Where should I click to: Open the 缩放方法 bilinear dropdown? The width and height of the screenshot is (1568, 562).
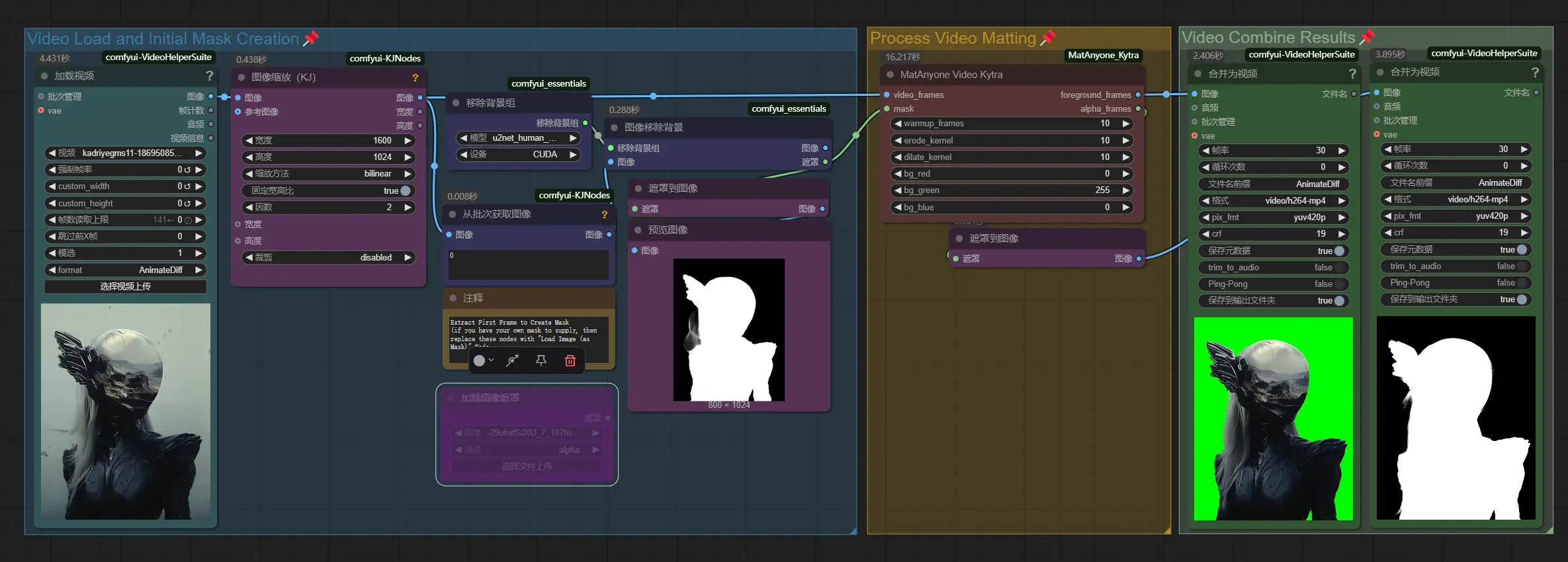coord(329,174)
